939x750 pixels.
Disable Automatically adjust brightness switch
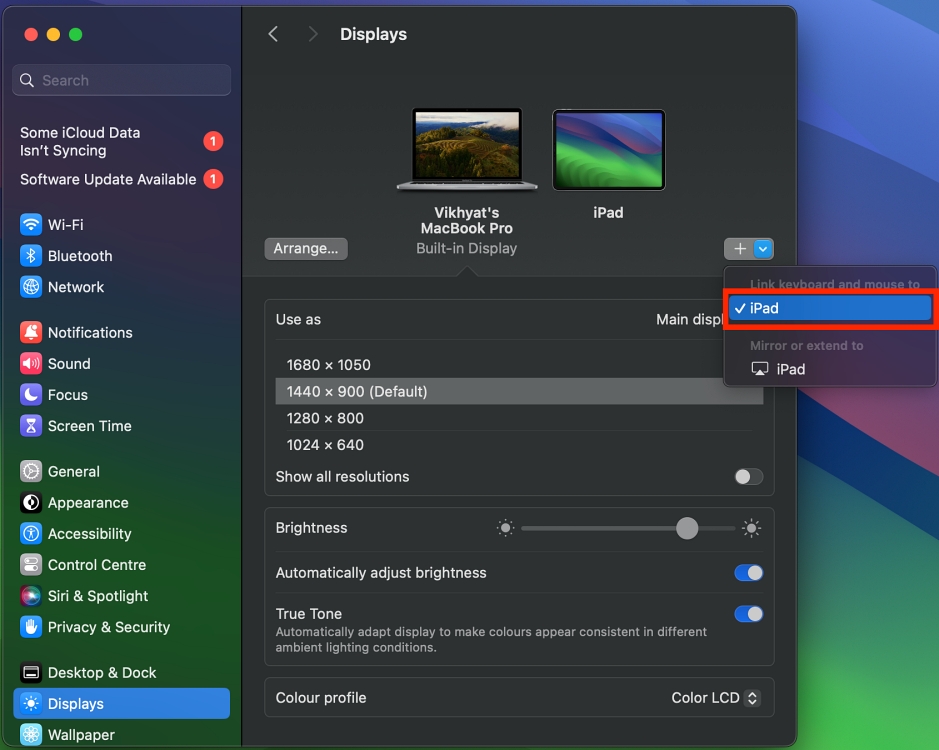point(749,573)
